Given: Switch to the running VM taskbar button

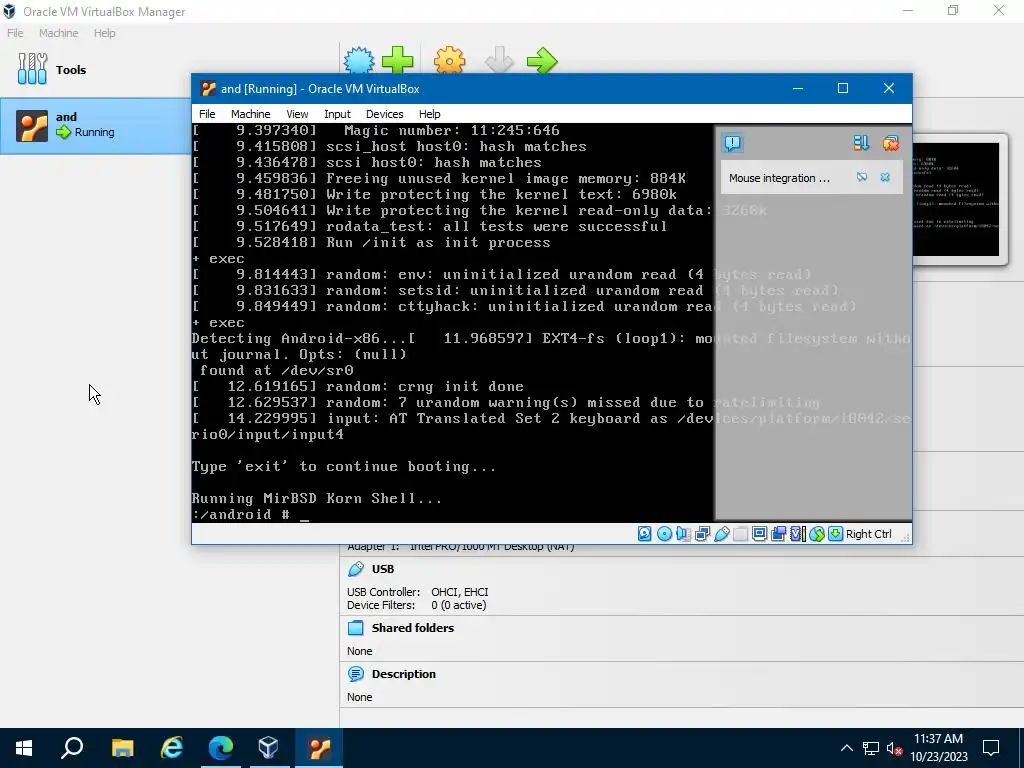Looking at the screenshot, I should [x=319, y=748].
